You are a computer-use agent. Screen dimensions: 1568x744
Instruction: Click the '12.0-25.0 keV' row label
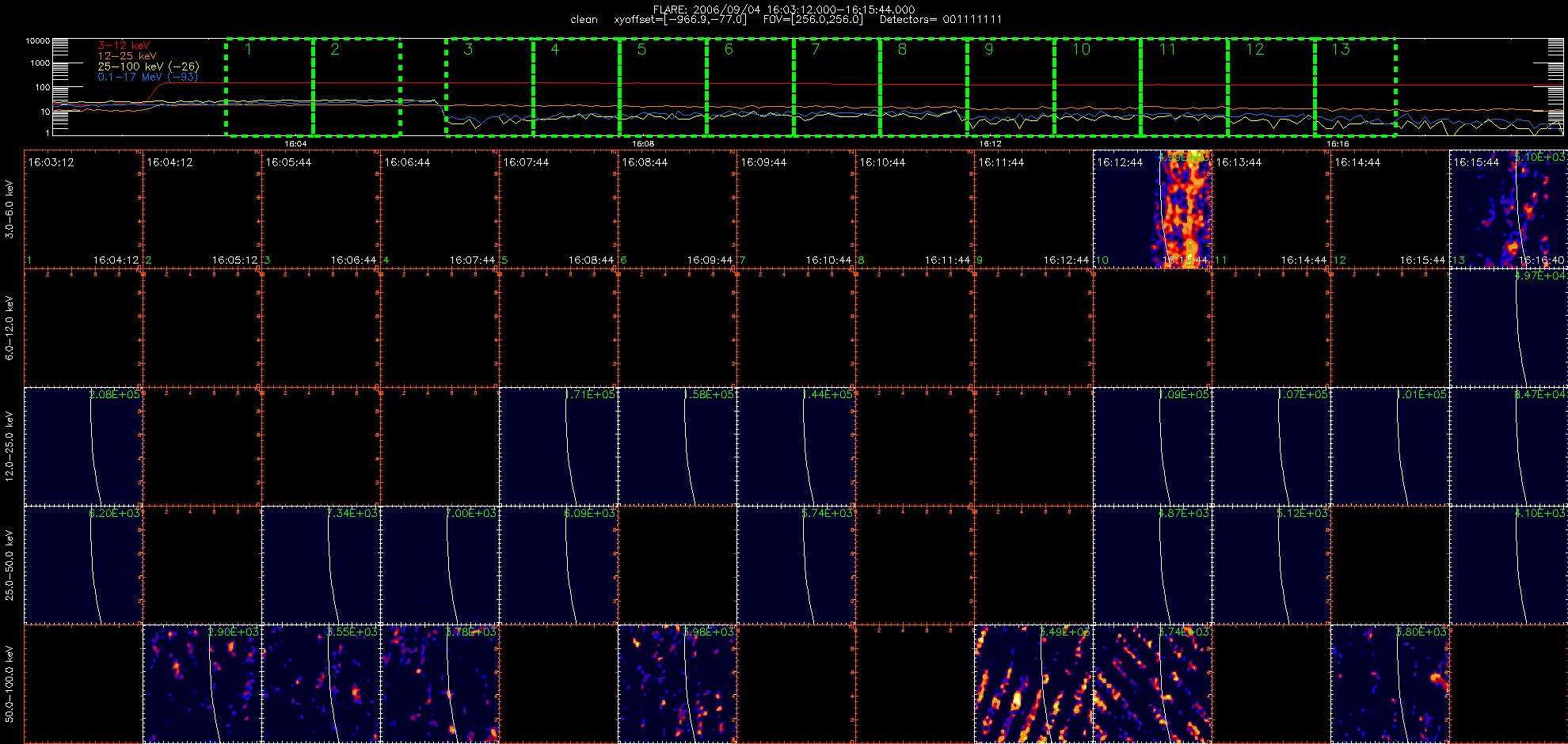tap(10, 446)
